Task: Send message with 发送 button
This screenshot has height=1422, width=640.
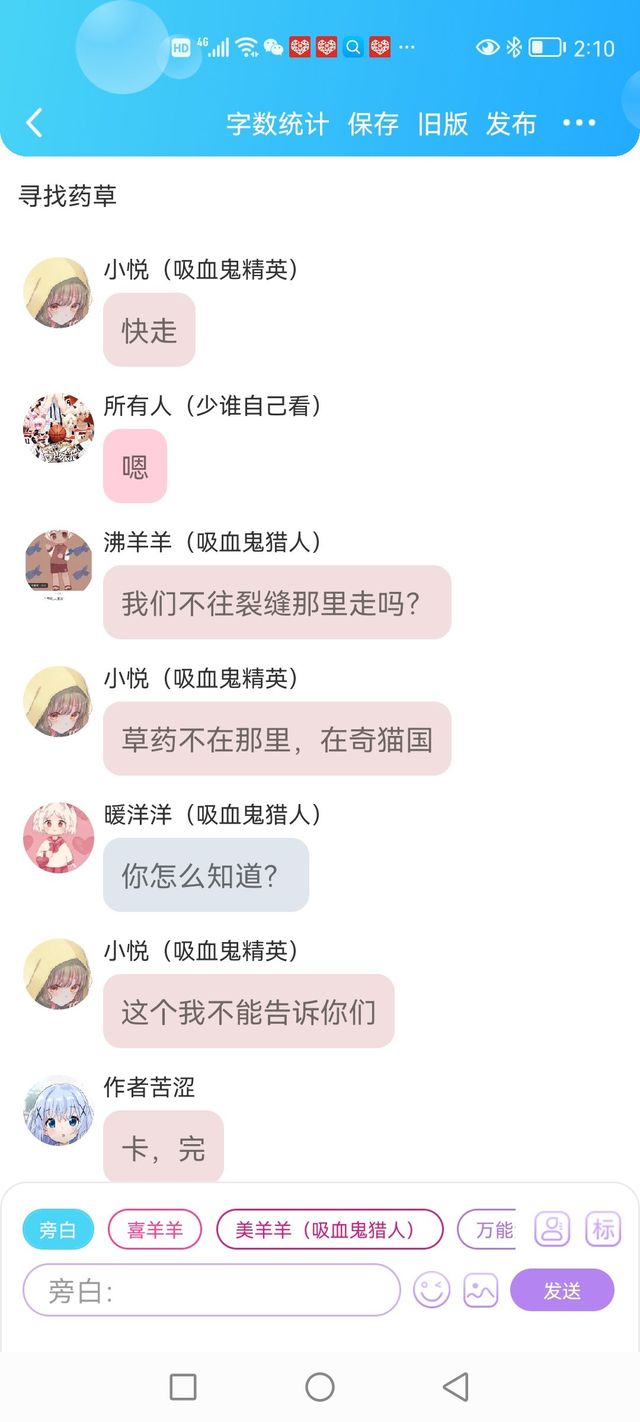Action: pyautogui.click(x=562, y=1290)
